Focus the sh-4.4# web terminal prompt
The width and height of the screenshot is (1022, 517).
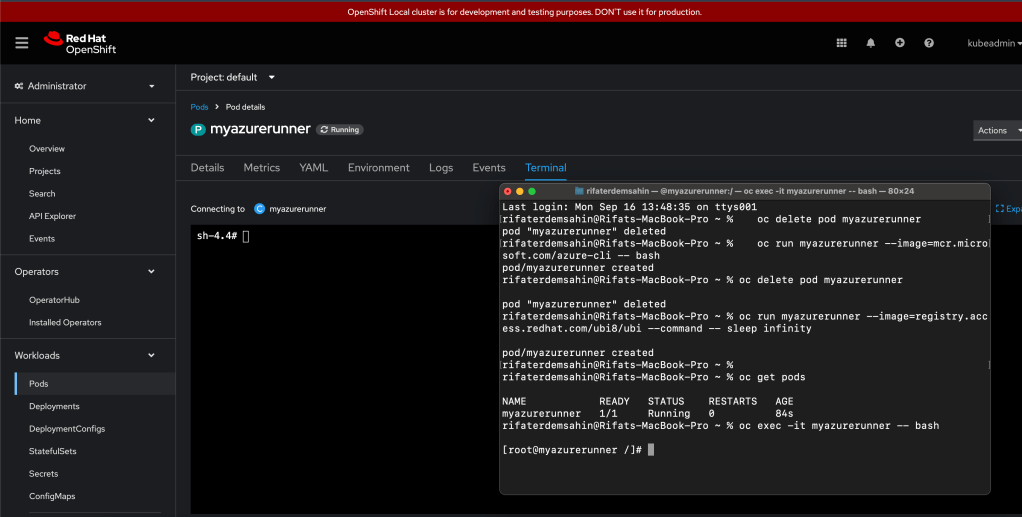pyautogui.click(x=223, y=236)
